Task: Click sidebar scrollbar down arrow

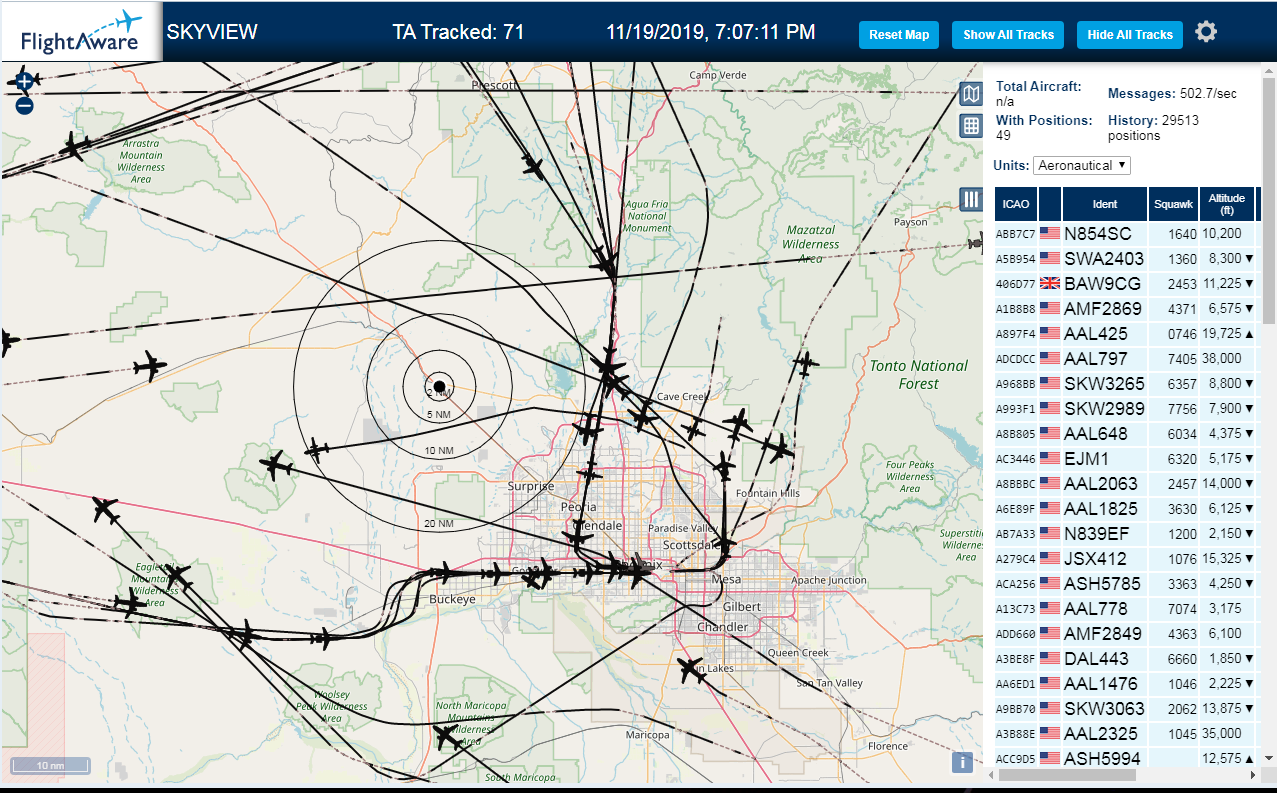Action: (1269, 760)
